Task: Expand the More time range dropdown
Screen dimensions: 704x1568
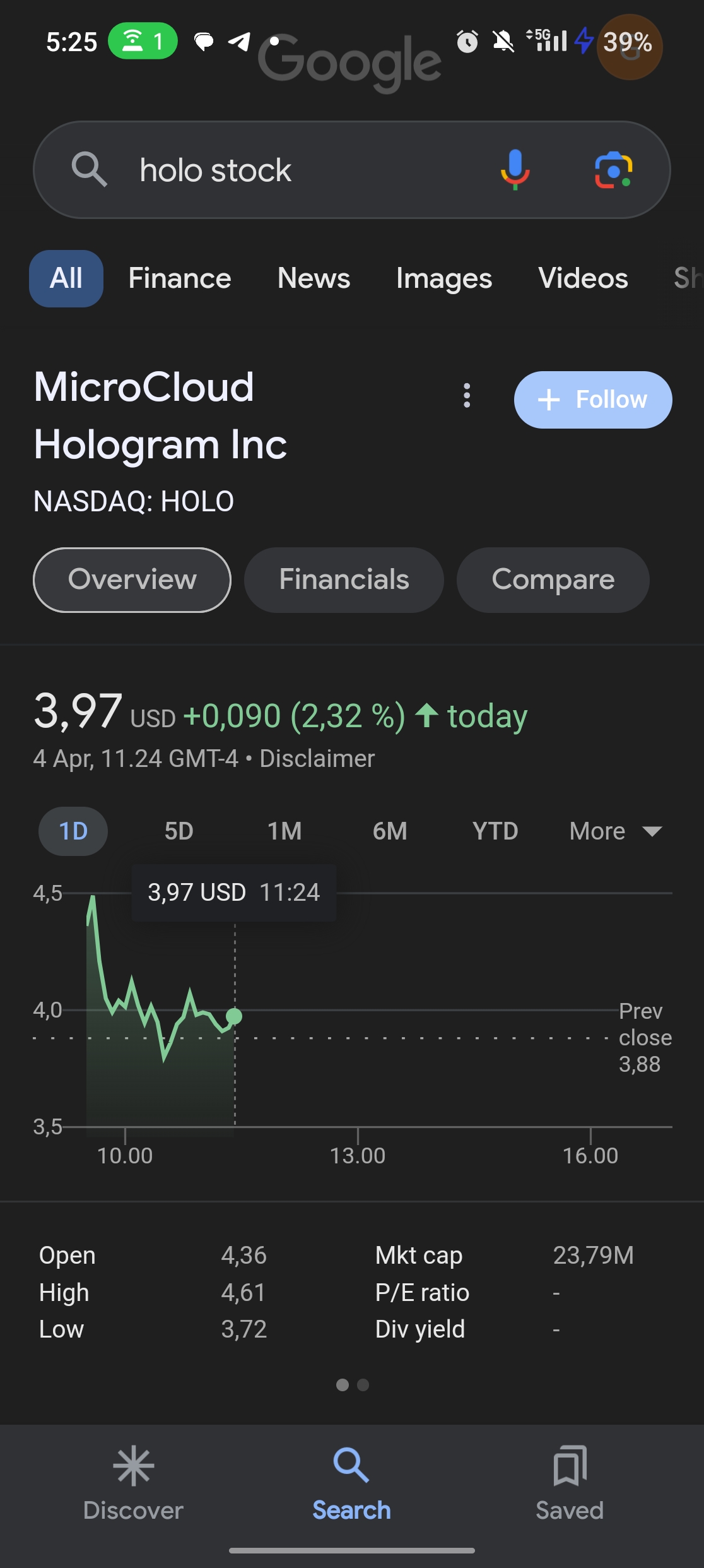Action: (616, 831)
